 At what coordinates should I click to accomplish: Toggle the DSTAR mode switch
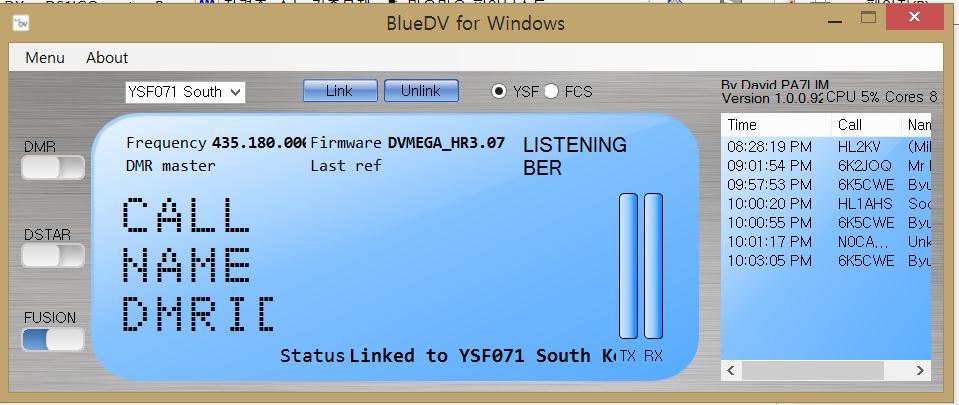click(x=53, y=255)
